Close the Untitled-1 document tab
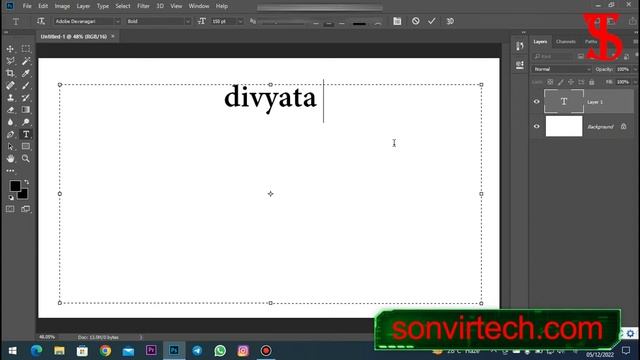The image size is (640, 360). coord(113,36)
